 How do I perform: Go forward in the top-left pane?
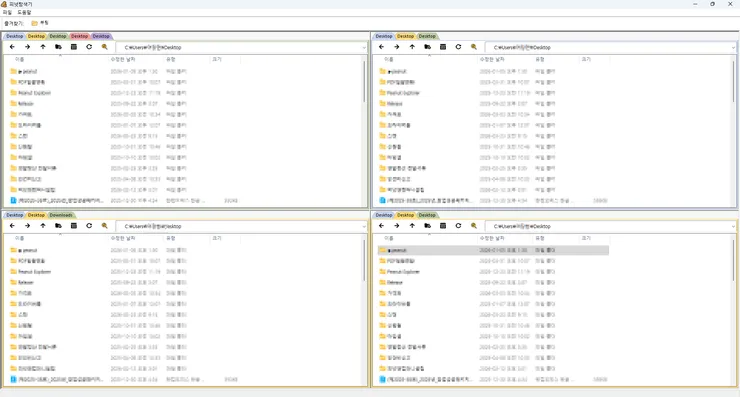[27, 47]
